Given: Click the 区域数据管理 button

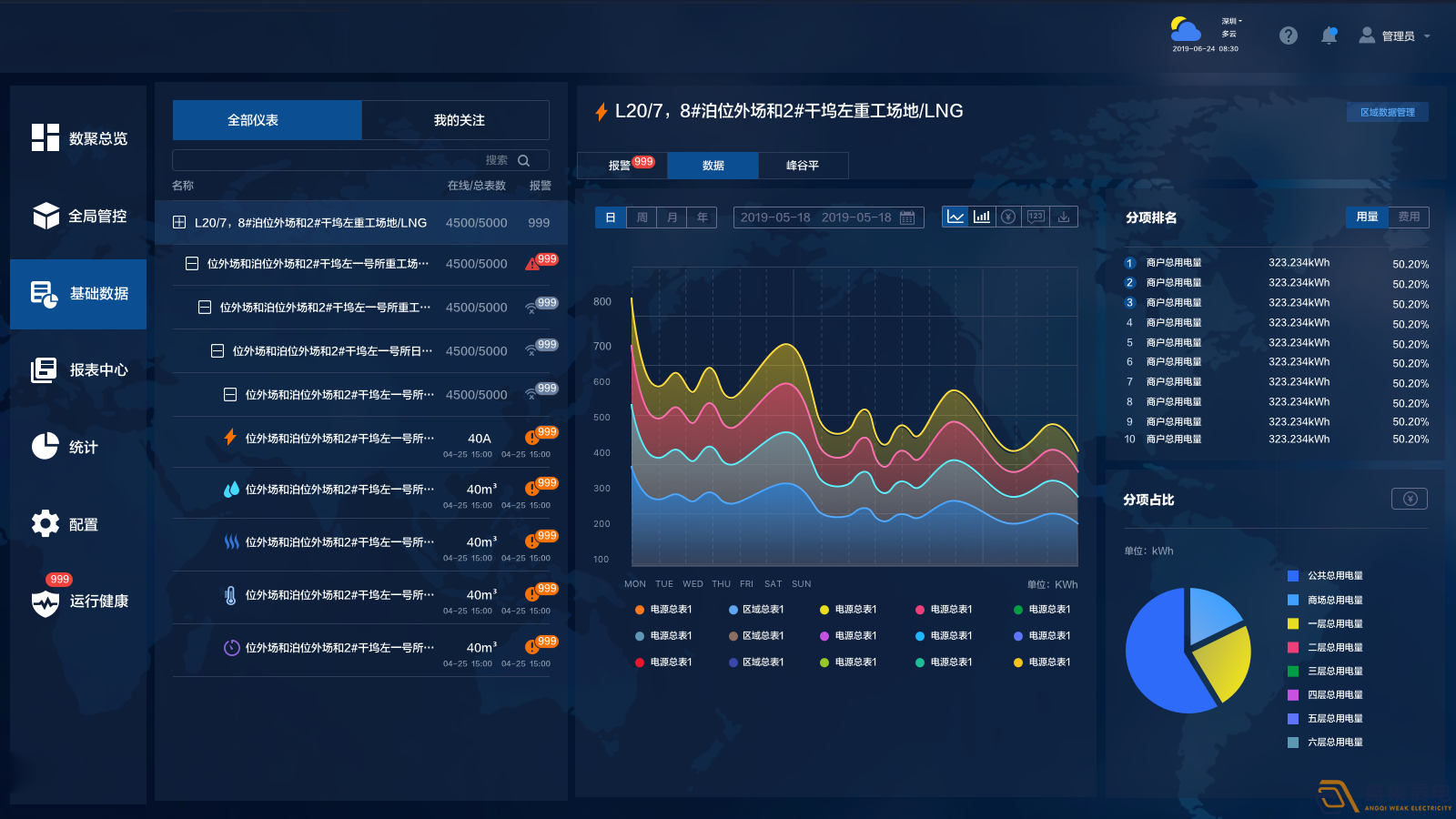Looking at the screenshot, I should coord(1387,112).
